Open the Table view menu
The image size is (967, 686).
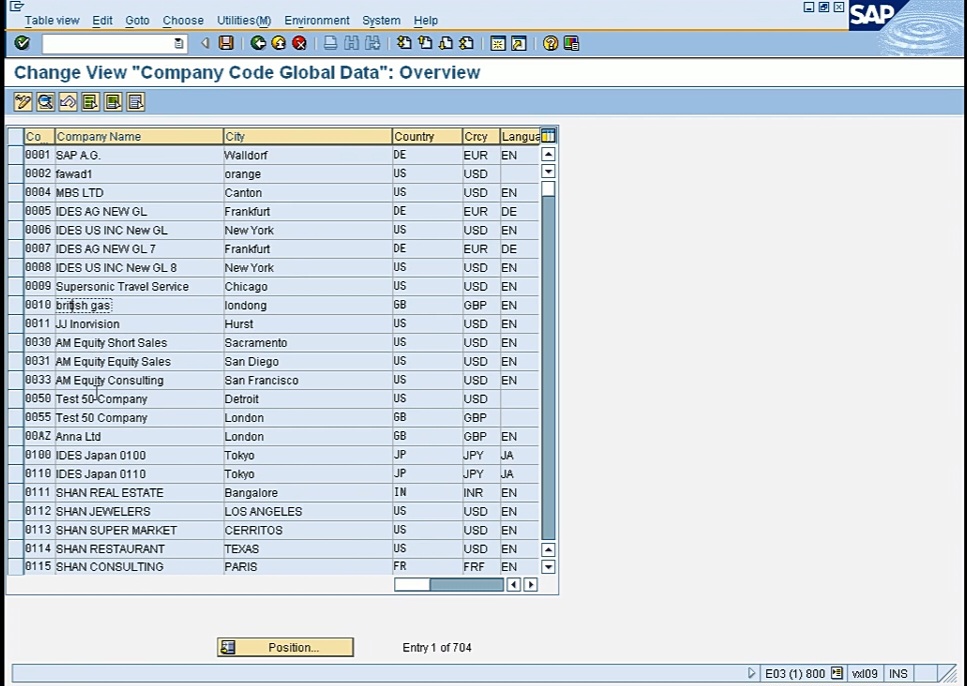52,20
